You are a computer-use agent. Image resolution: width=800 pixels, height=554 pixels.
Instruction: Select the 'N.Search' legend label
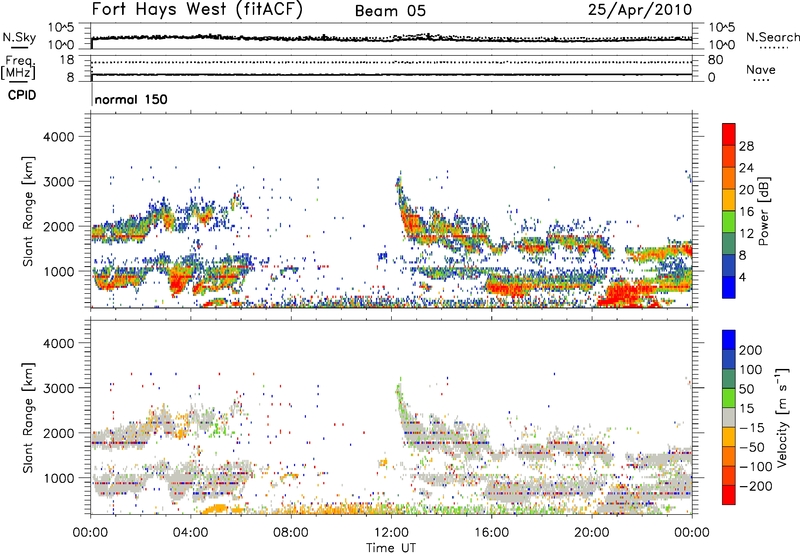pyautogui.click(x=772, y=37)
